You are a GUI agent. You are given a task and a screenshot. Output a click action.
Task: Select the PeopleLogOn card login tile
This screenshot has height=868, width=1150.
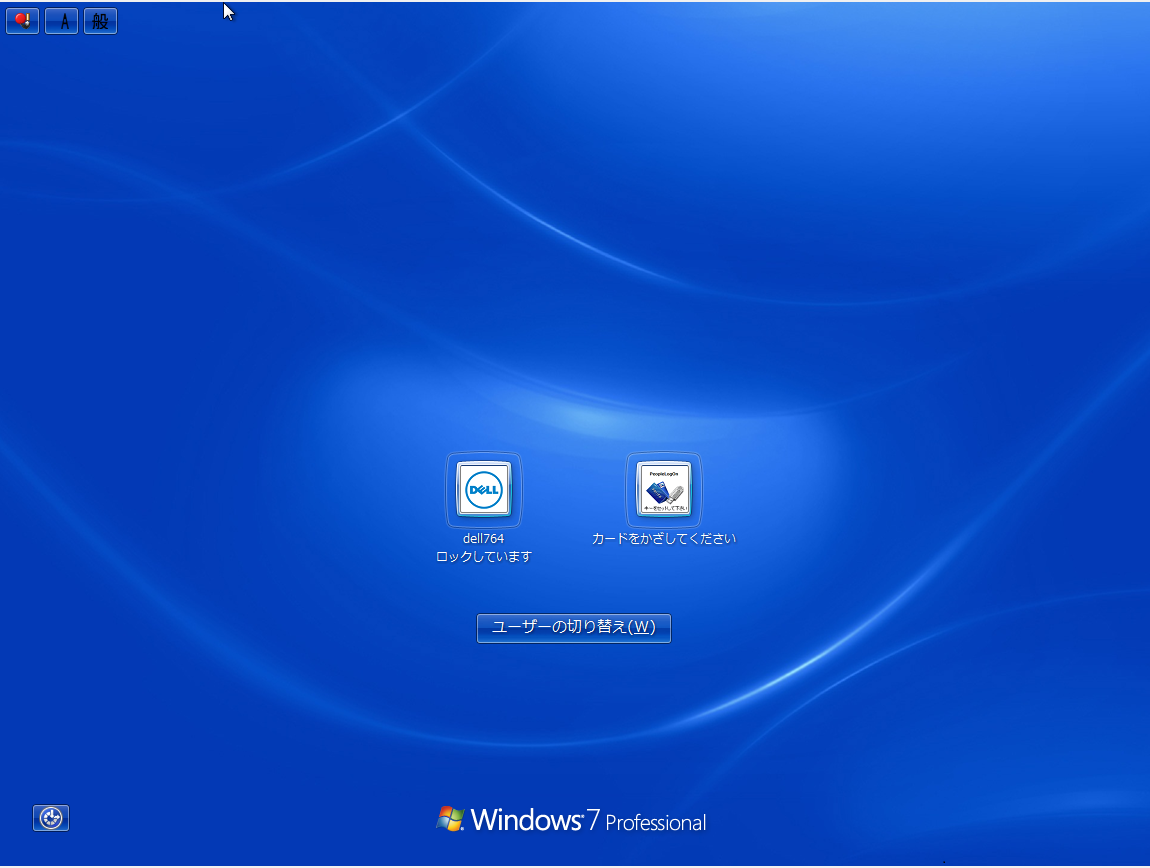click(x=664, y=489)
